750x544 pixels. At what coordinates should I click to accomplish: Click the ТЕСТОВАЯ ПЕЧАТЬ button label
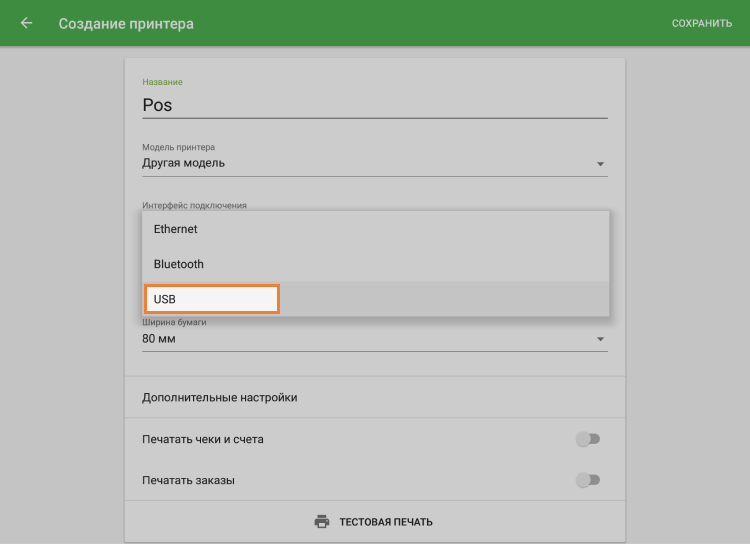point(385,522)
